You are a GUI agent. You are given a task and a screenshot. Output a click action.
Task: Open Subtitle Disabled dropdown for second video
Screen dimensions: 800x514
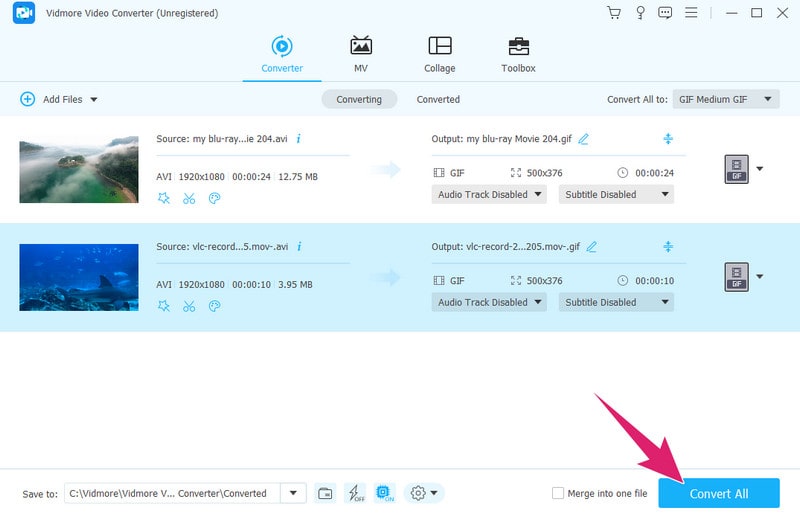(616, 302)
